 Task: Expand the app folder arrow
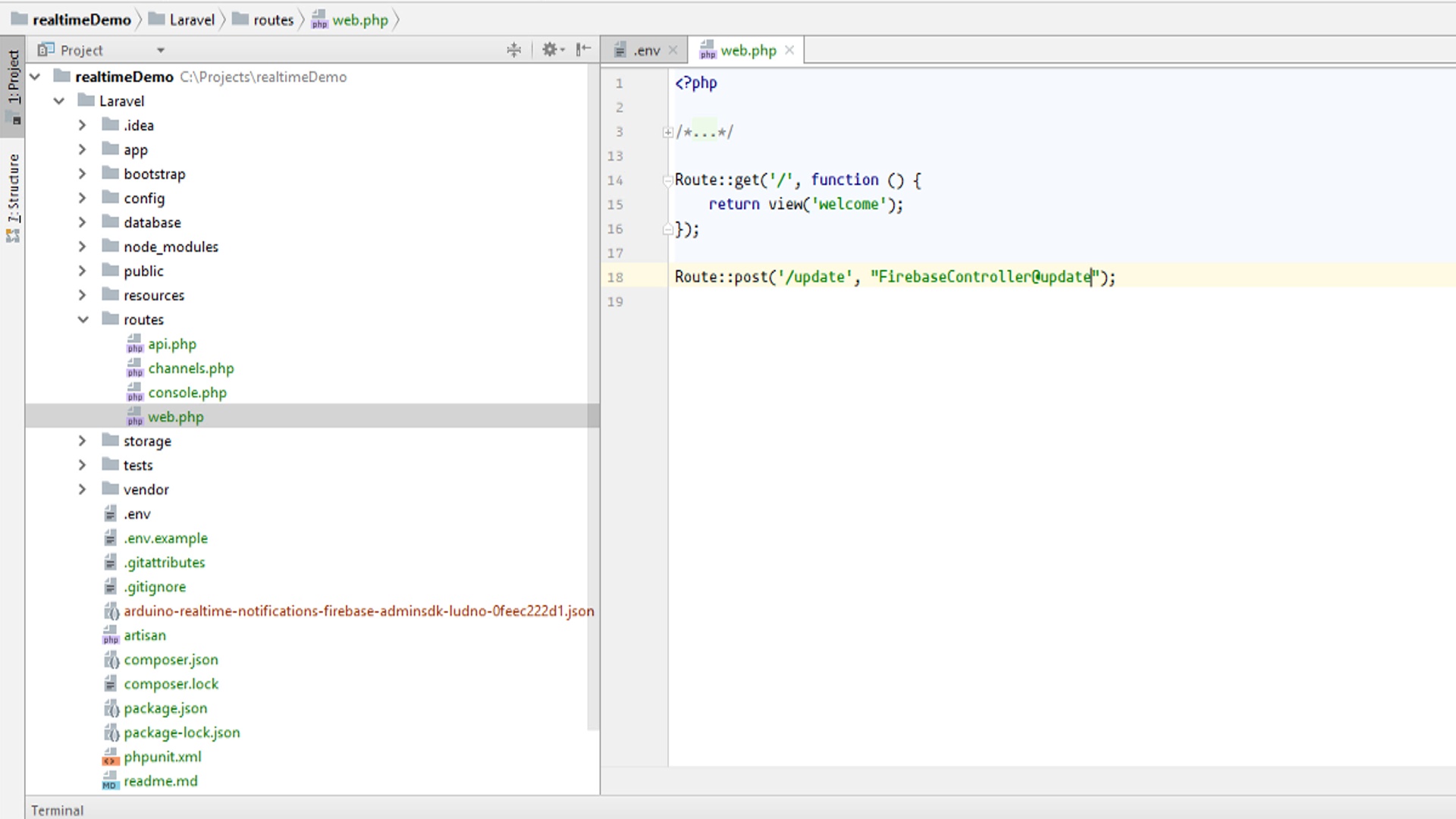[83, 149]
